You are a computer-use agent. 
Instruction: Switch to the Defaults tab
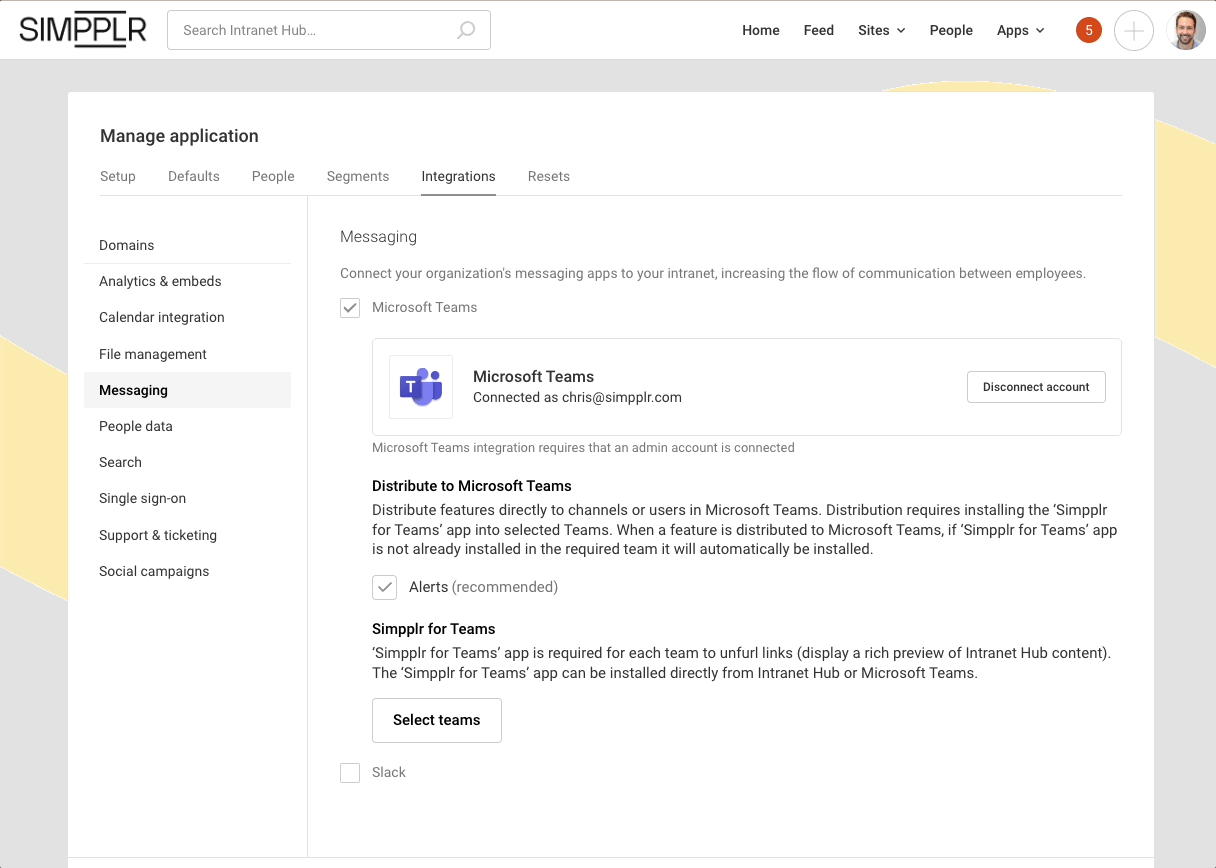click(193, 176)
